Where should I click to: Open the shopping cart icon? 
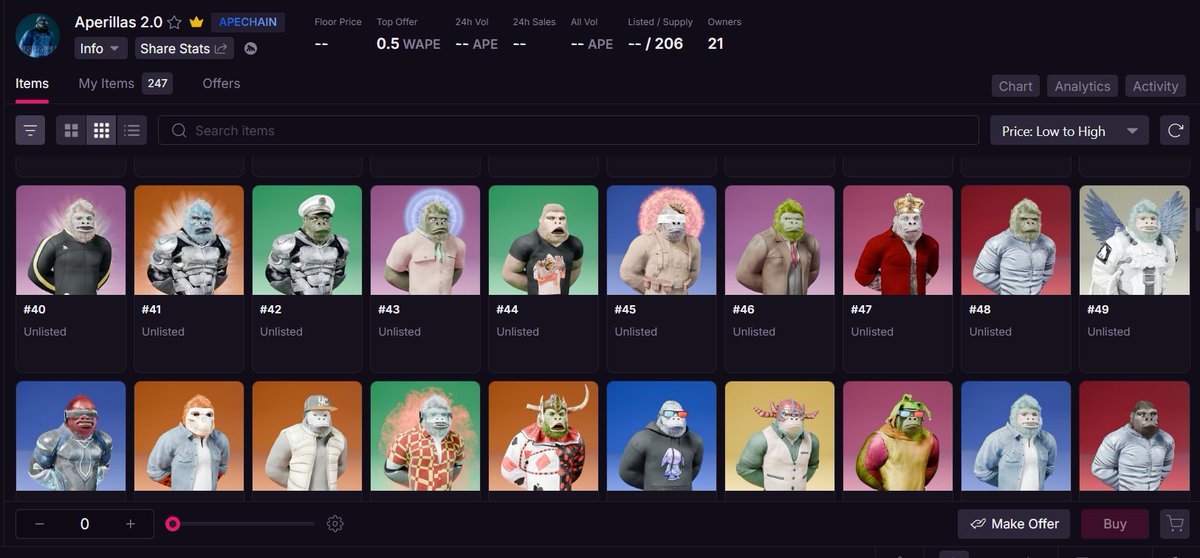(x=1174, y=524)
